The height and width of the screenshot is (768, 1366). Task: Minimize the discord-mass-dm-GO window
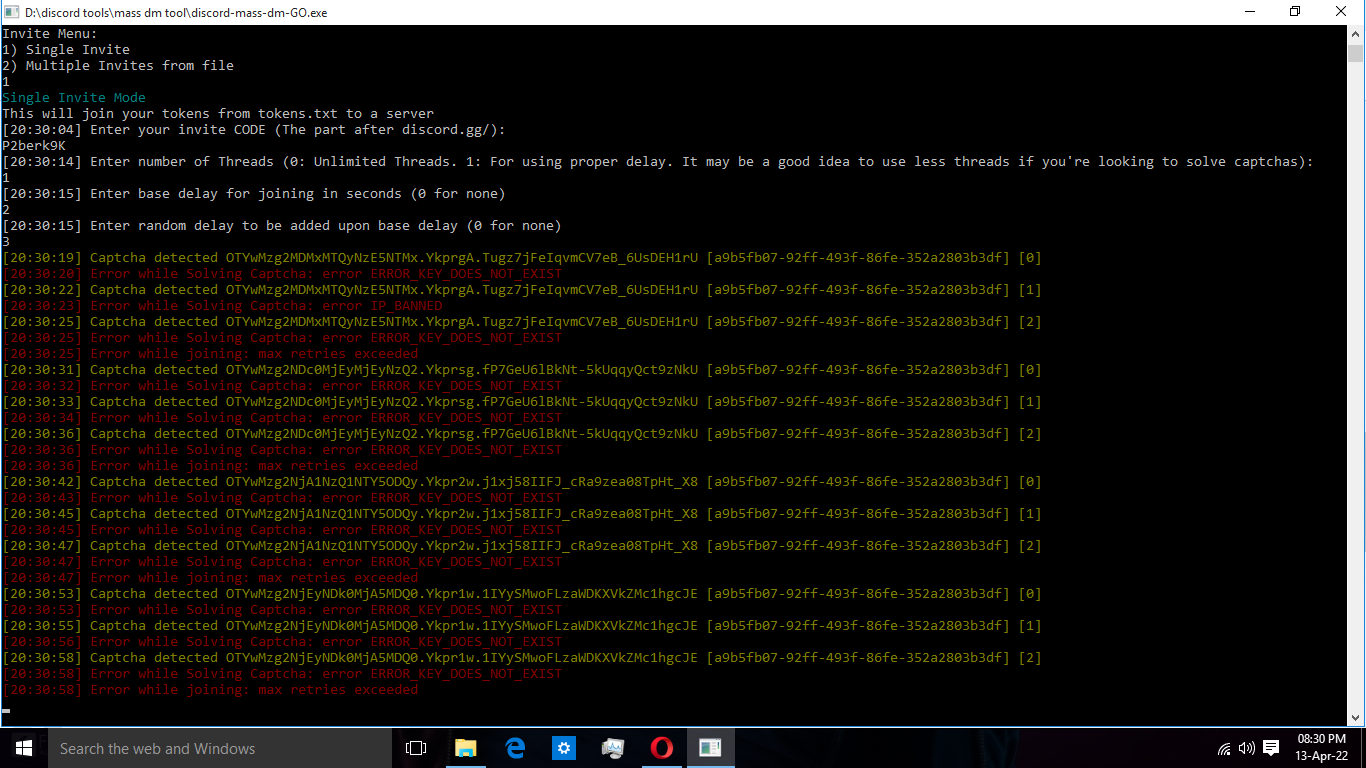1251,11
